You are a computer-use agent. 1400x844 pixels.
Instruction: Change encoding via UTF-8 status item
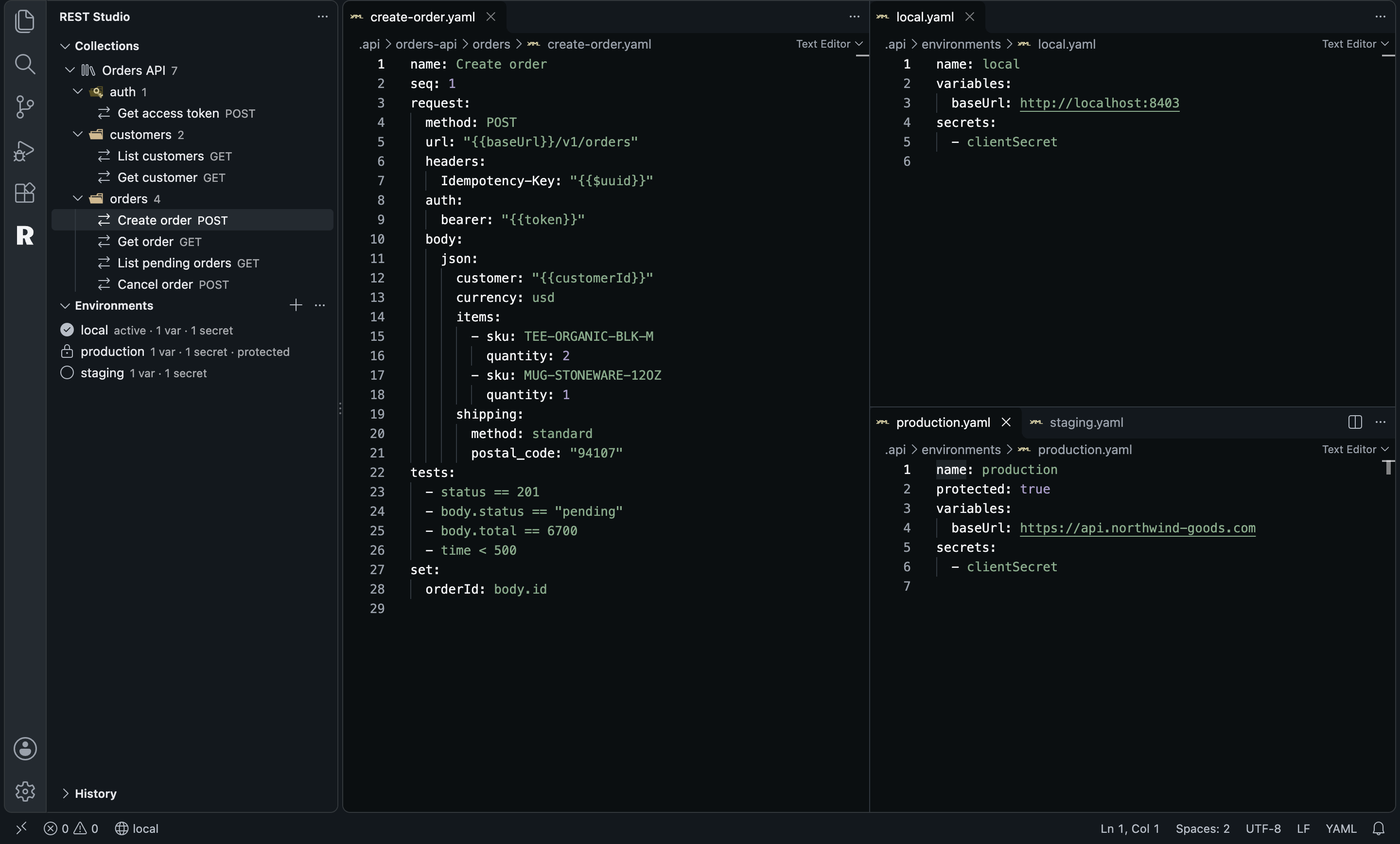(x=1263, y=828)
